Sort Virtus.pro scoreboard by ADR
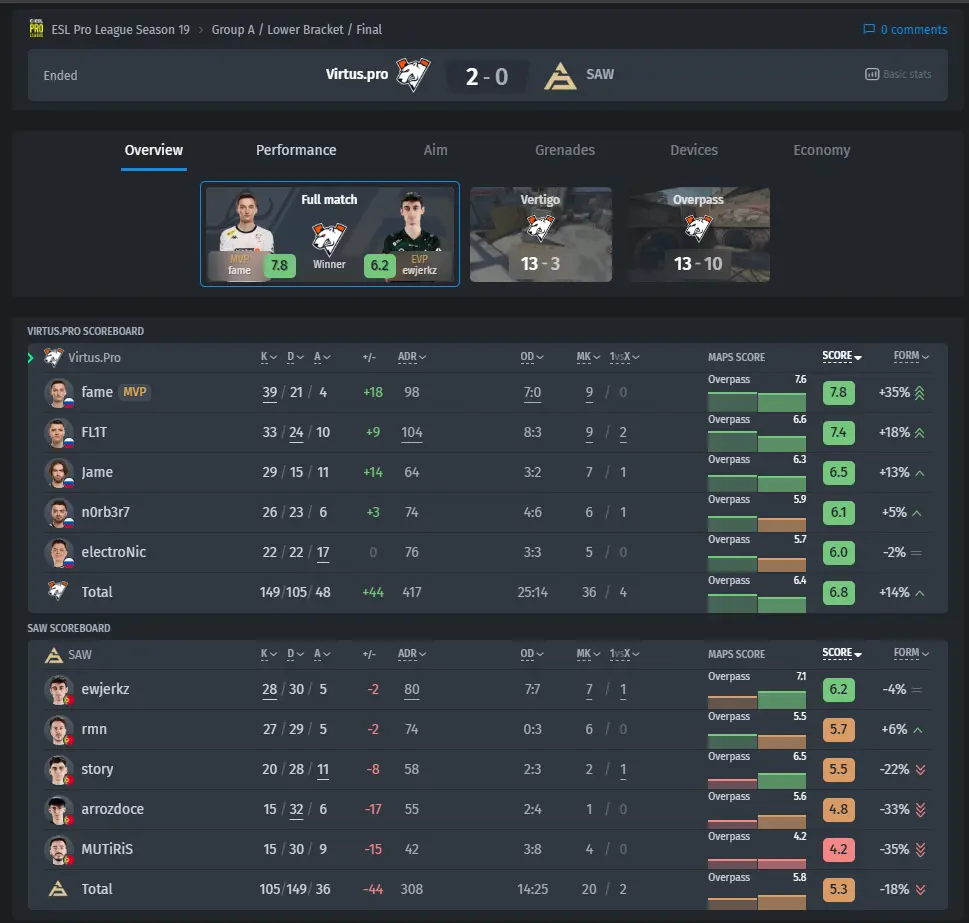Viewport: 969px width, 923px height. click(x=412, y=357)
